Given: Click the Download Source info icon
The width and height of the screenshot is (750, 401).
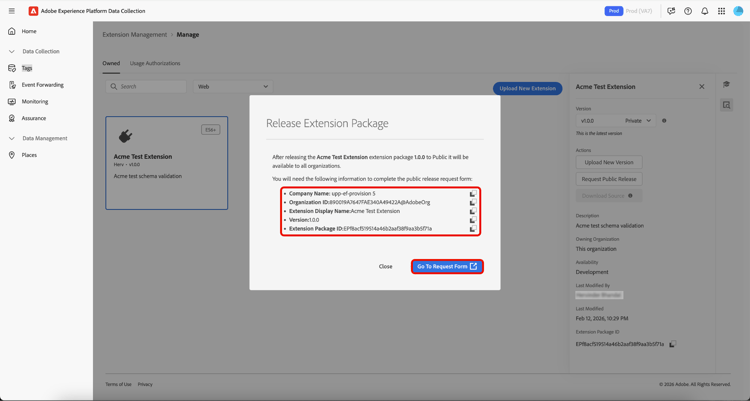Looking at the screenshot, I should coord(630,196).
